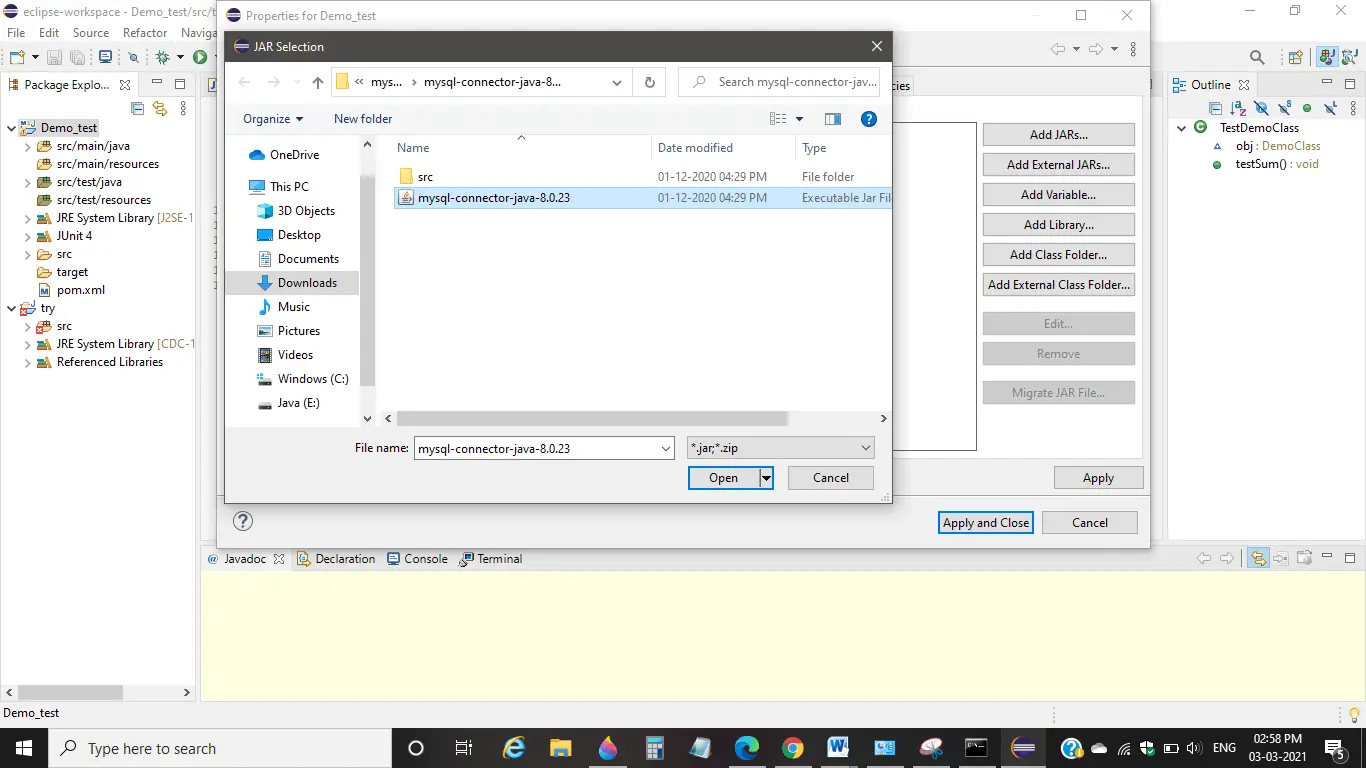
Task: Expand the src/main/java tree node
Action: (28, 146)
